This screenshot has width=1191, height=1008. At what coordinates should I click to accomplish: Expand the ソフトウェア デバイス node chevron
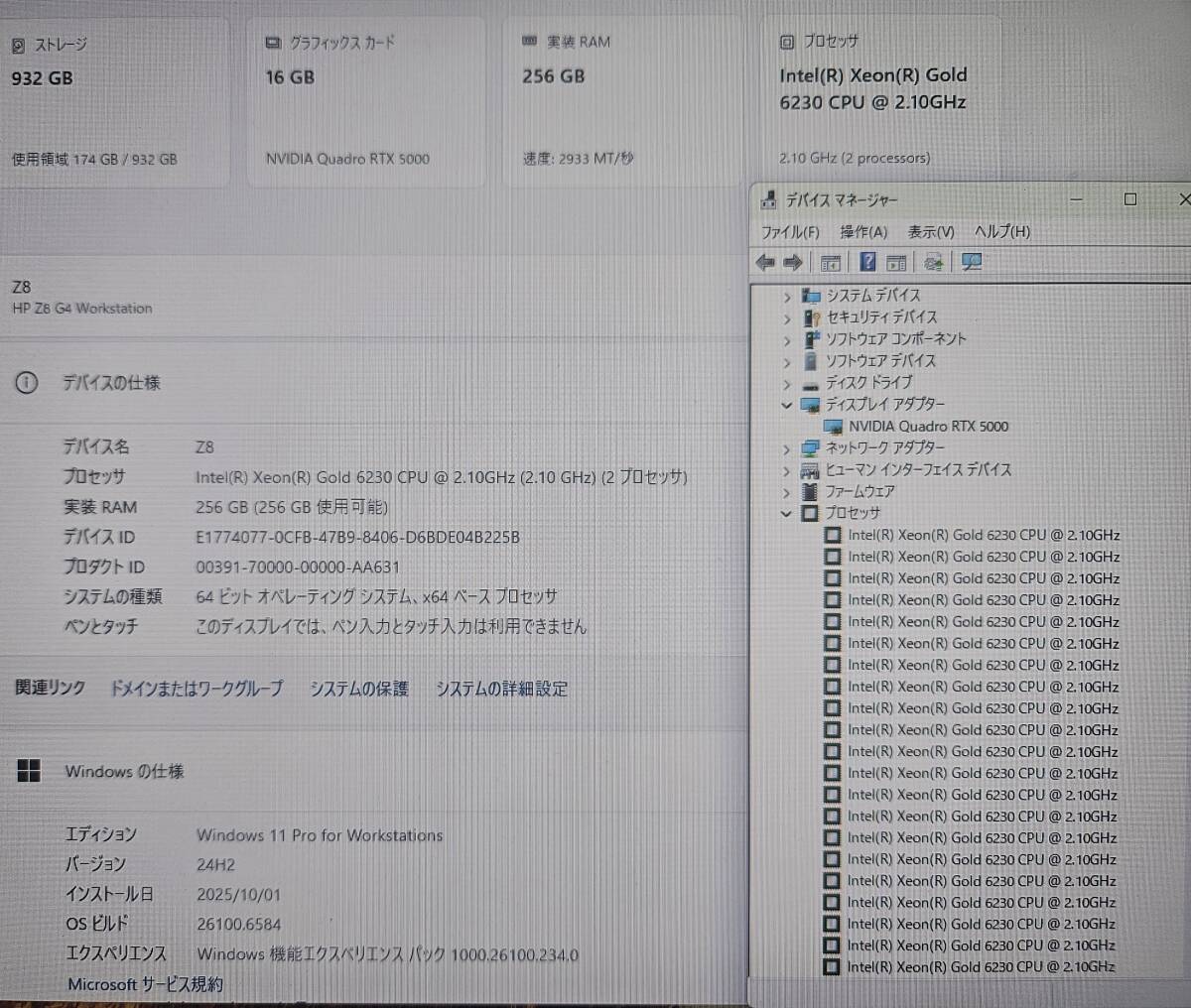(x=787, y=362)
